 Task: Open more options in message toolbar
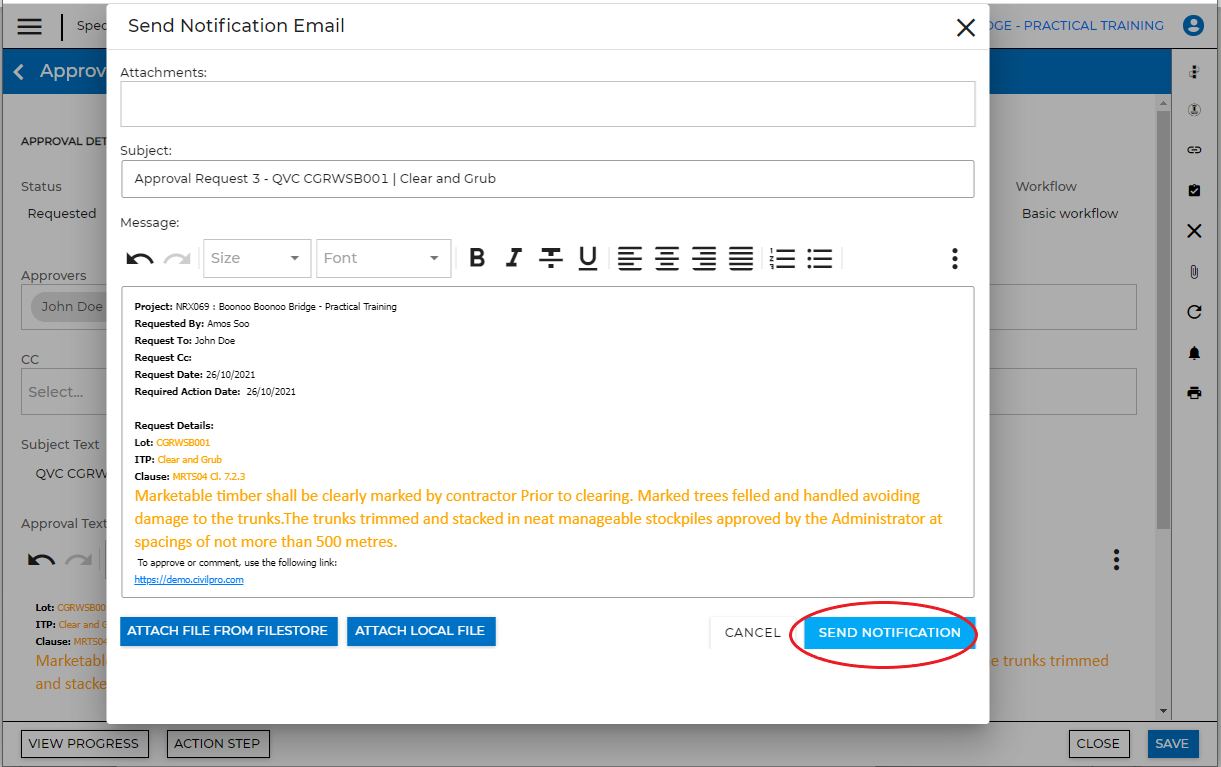tap(955, 259)
